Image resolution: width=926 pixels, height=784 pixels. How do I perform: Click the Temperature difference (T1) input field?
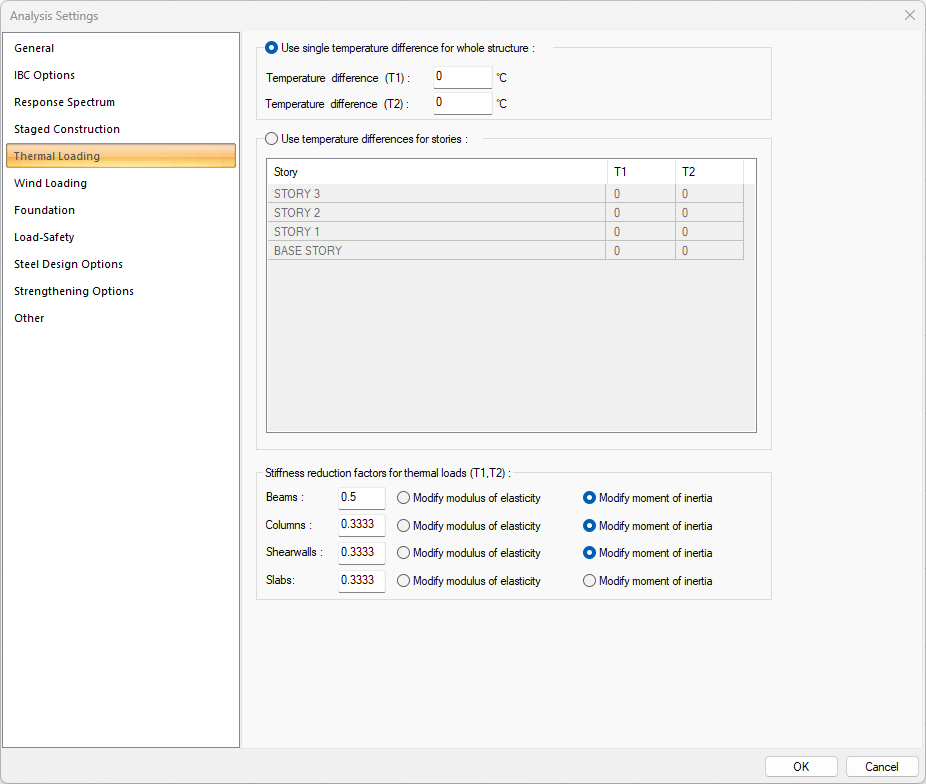[x=462, y=77]
